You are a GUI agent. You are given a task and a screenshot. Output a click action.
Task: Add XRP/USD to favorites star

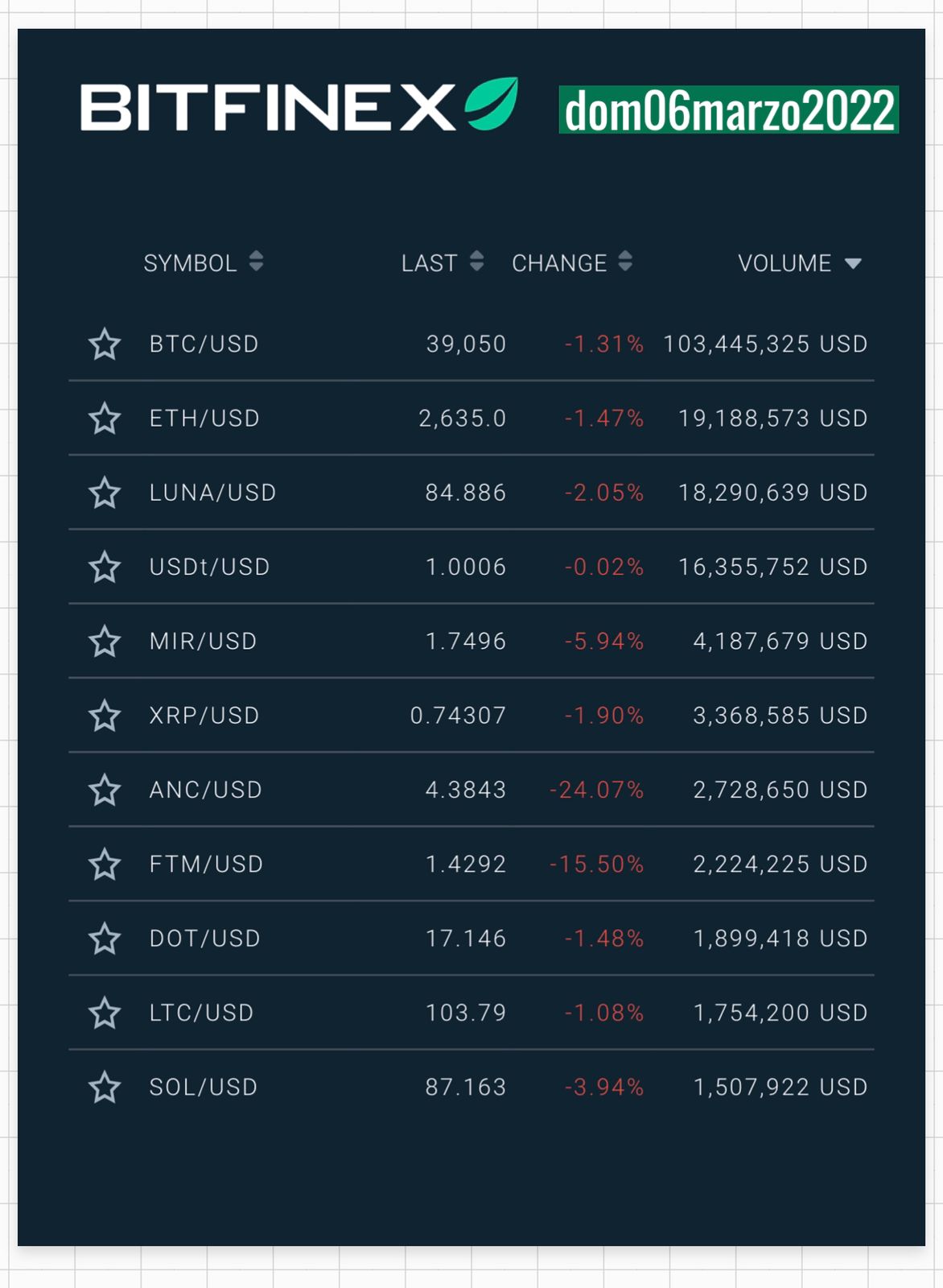pyautogui.click(x=105, y=716)
